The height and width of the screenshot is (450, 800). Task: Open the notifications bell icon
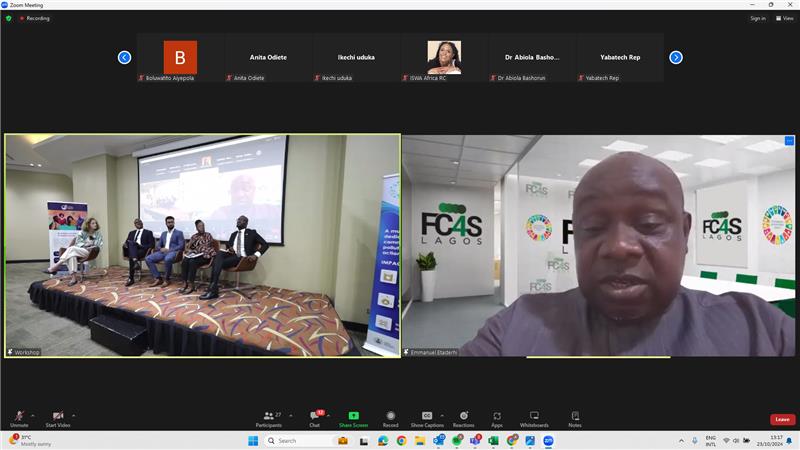point(790,441)
